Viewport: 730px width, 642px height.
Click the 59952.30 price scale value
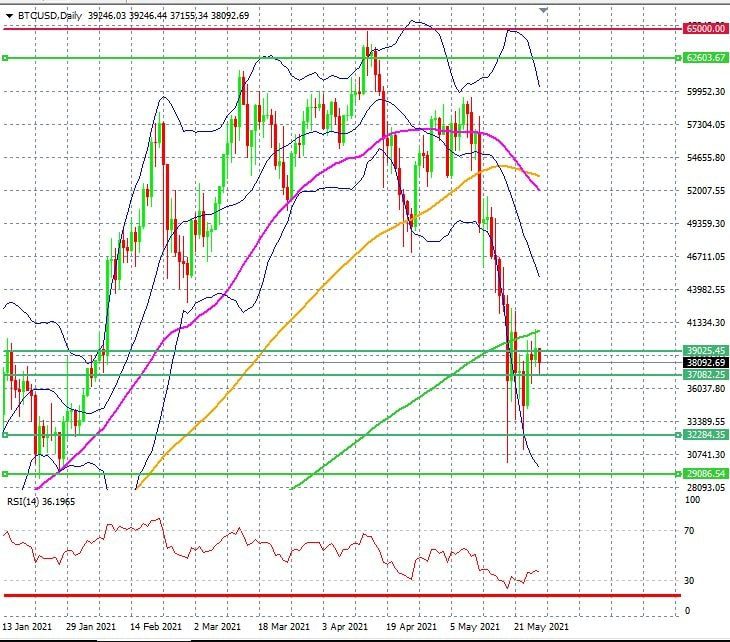click(x=706, y=91)
